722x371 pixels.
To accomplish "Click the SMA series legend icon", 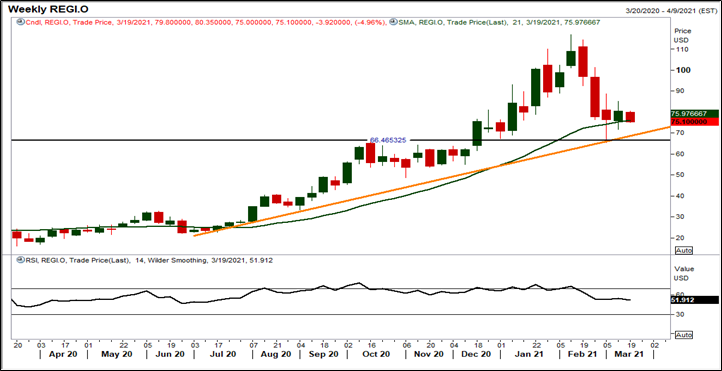I will (392, 22).
